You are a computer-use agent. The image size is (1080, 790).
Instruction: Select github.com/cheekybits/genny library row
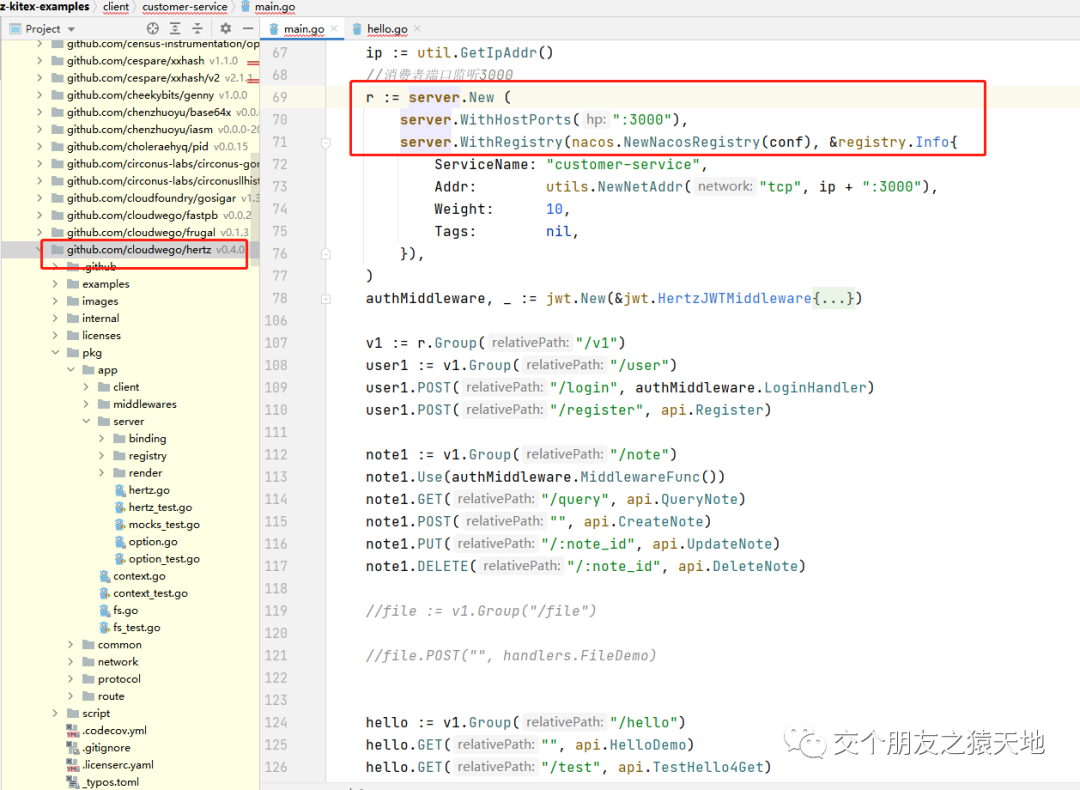(129, 95)
